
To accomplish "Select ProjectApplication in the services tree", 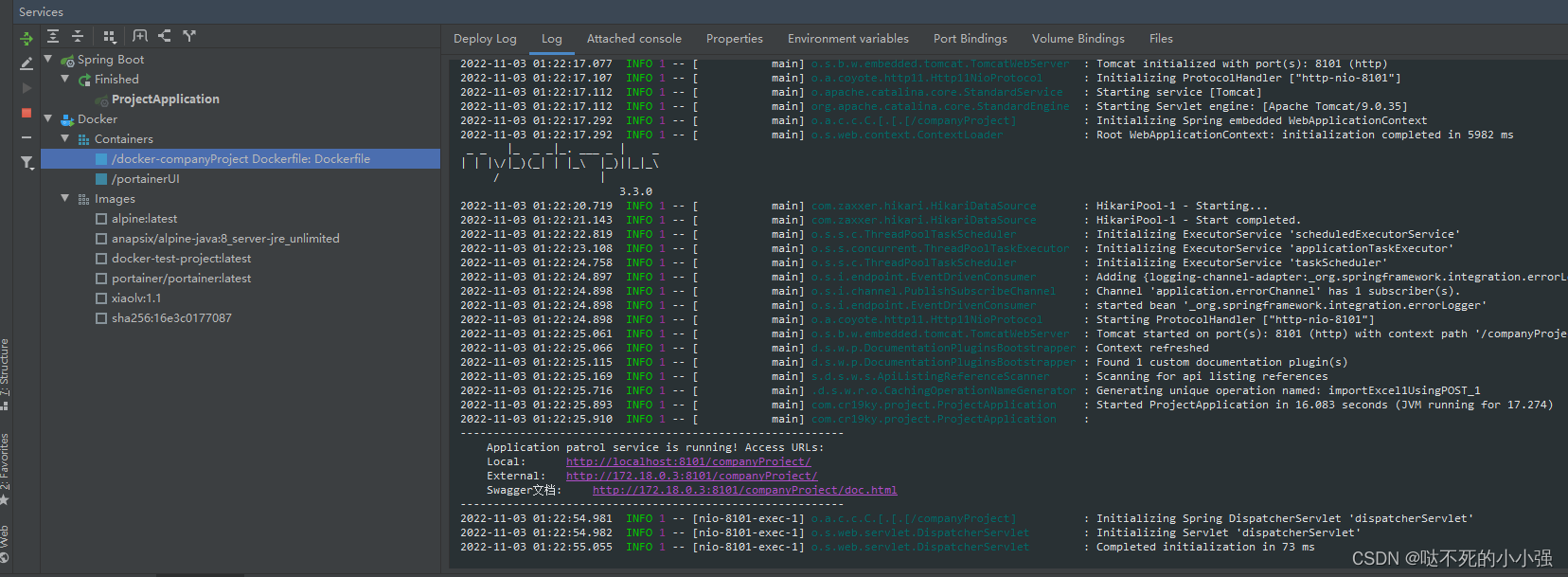I will 166,99.
